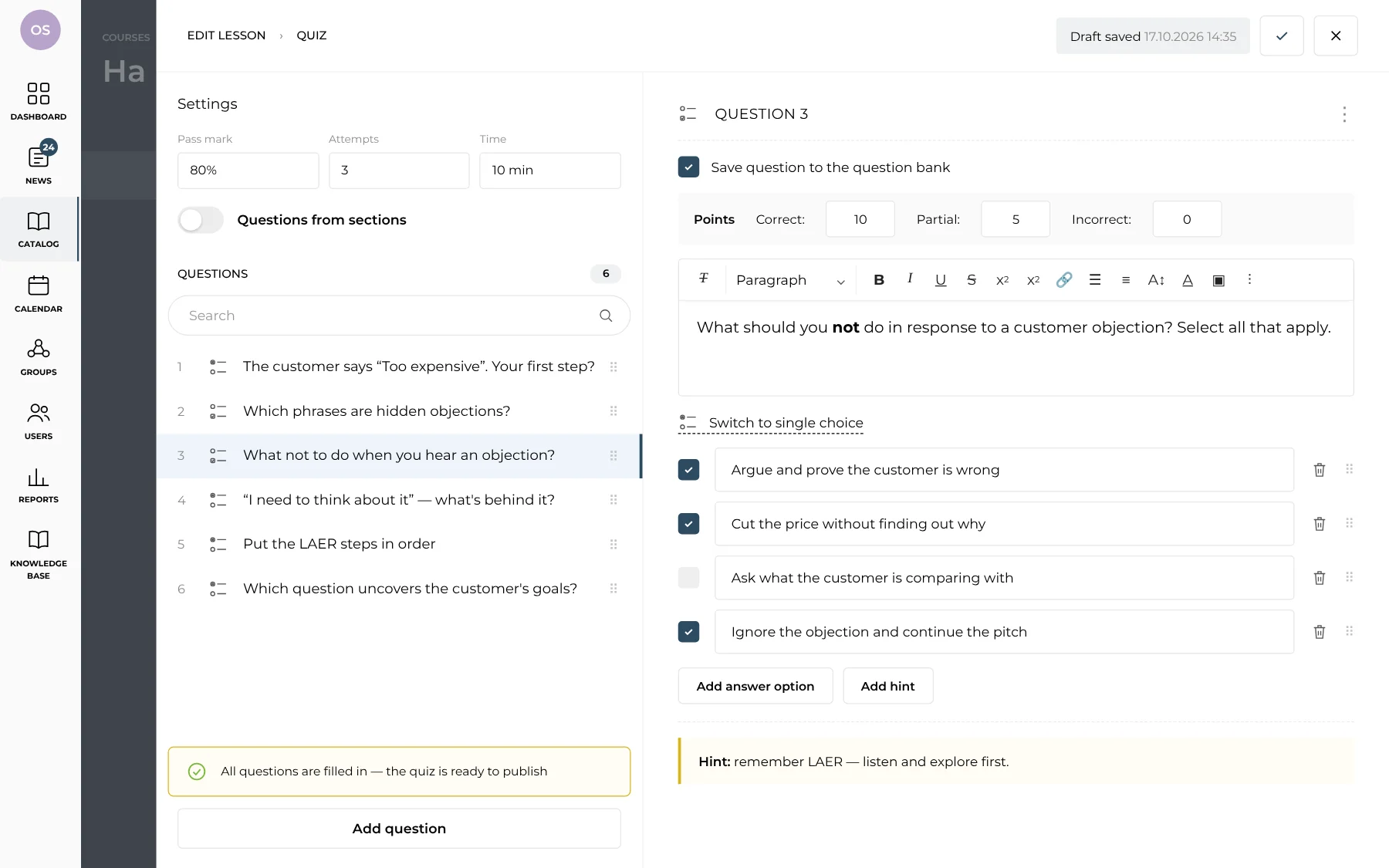Open the Paragraph style dropdown
This screenshot has width=1389, height=868.
pyautogui.click(x=790, y=280)
